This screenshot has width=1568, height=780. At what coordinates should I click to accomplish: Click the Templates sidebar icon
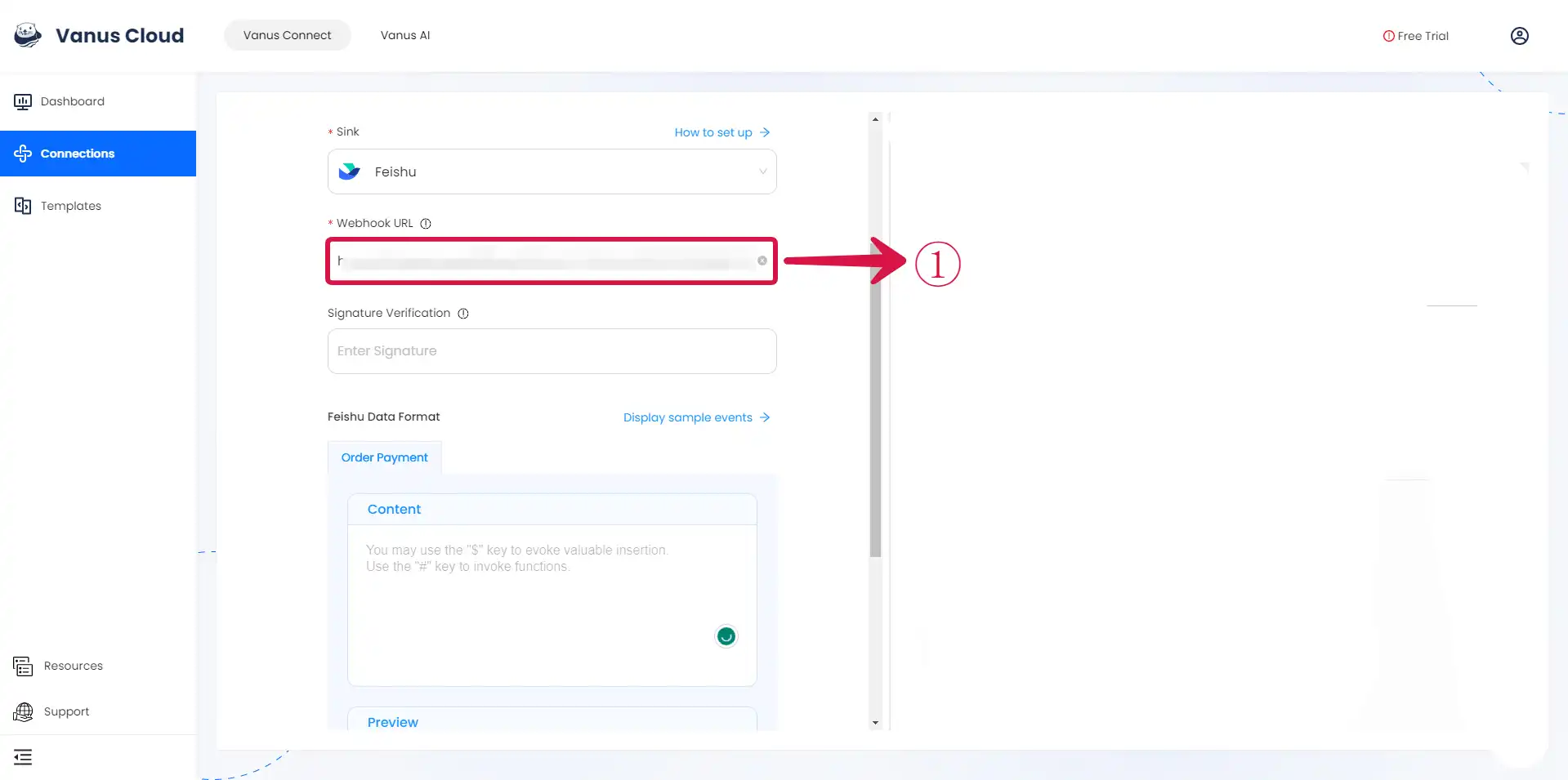(x=23, y=206)
